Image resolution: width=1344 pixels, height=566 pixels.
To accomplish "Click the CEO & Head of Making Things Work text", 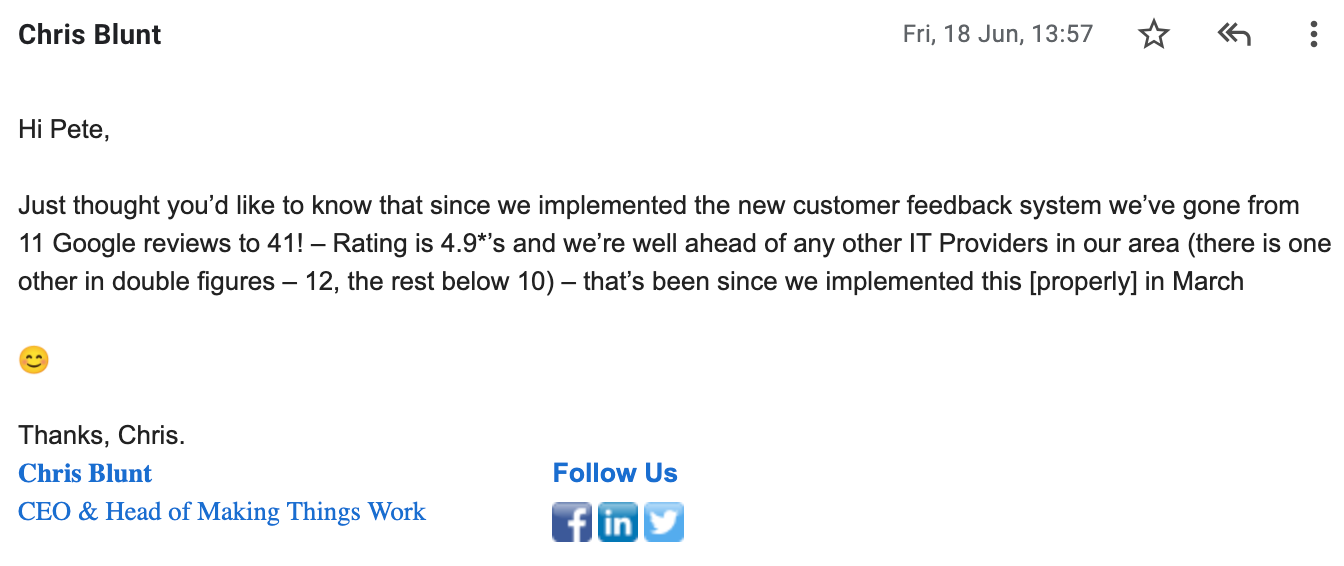I will [222, 512].
